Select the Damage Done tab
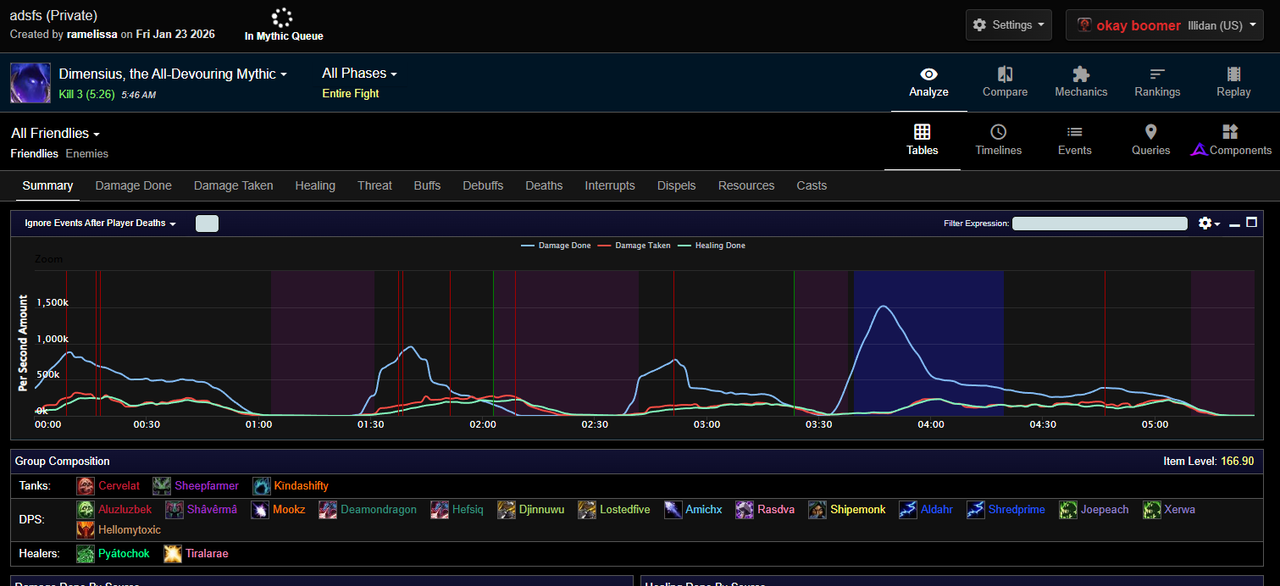The image size is (1280, 586). click(133, 186)
